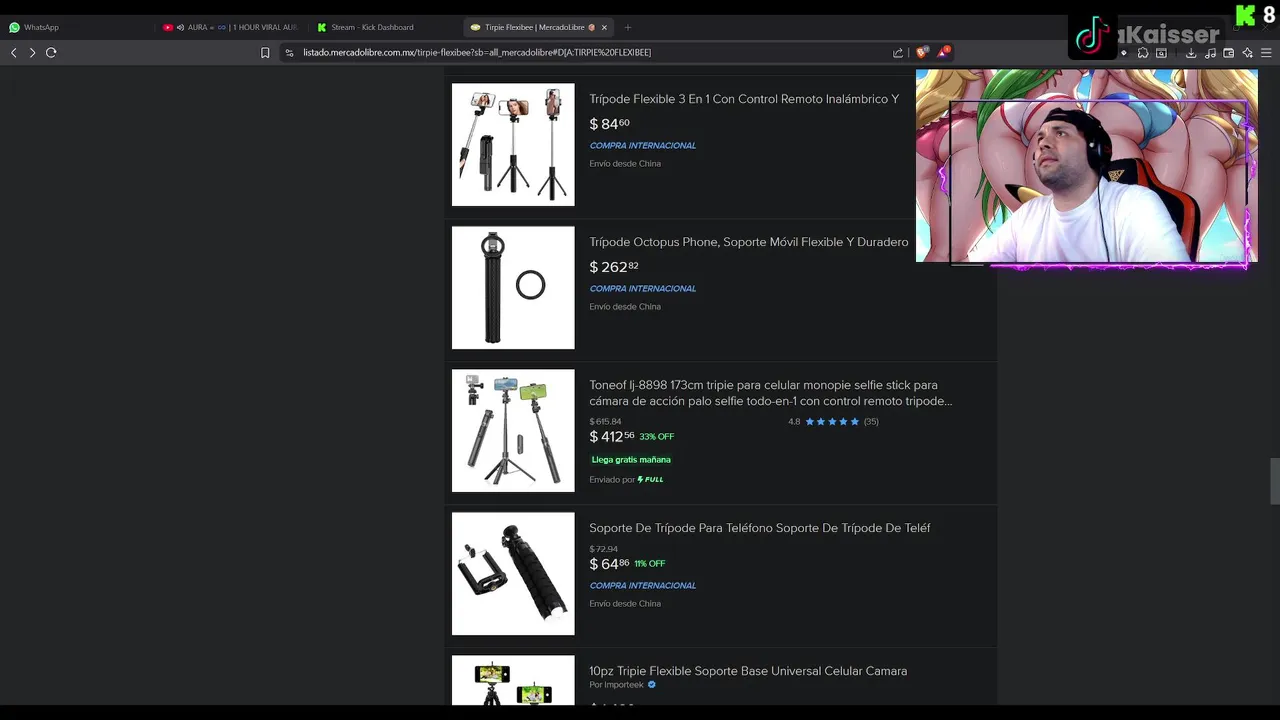Open a new tab with the plus button

628,27
